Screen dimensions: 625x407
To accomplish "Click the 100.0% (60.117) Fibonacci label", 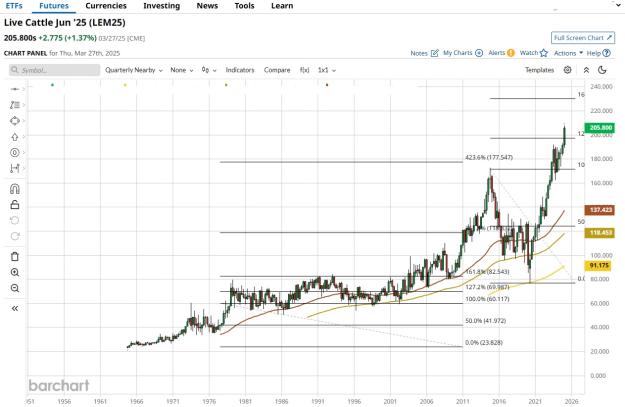I will click(x=487, y=299).
